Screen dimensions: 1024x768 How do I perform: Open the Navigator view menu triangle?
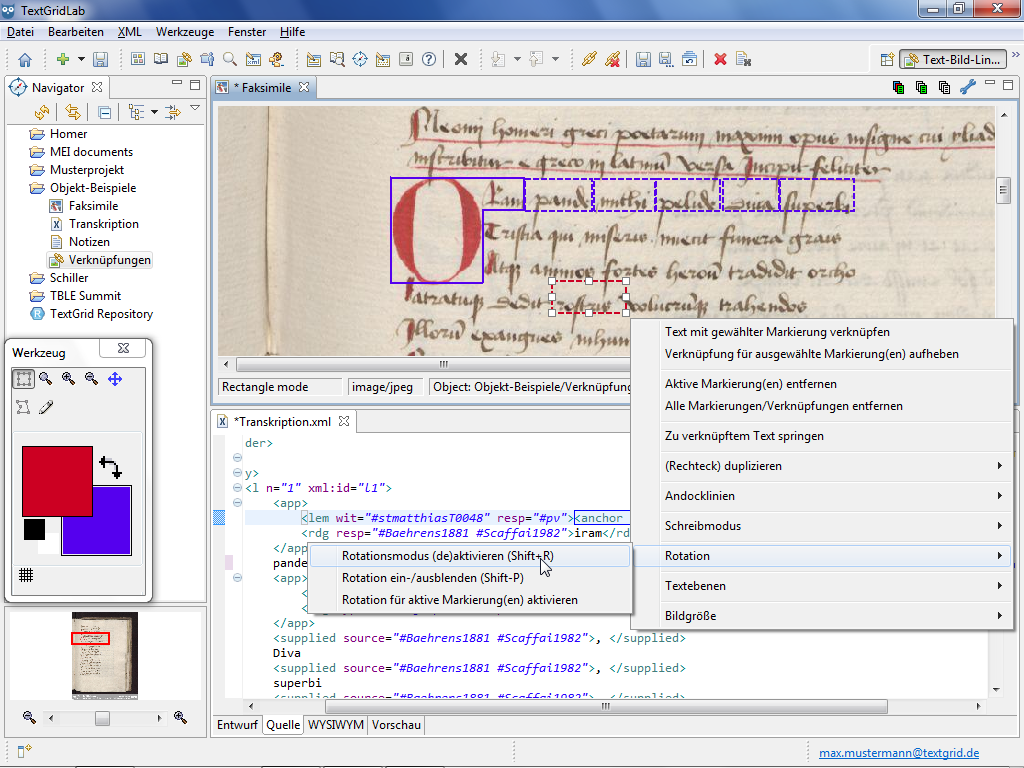click(195, 109)
